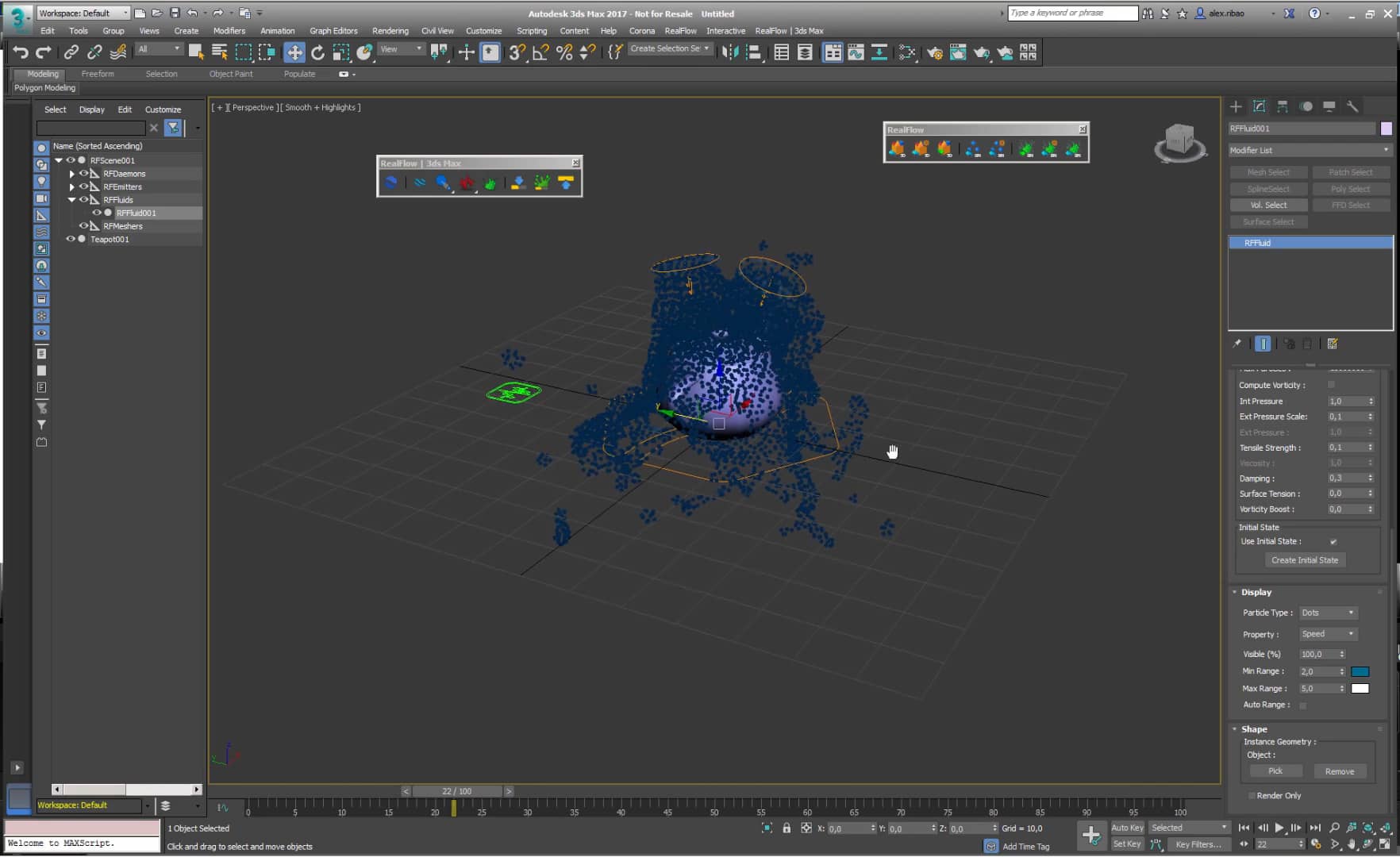
Task: Toggle the Percent Snap button
Action: [564, 52]
